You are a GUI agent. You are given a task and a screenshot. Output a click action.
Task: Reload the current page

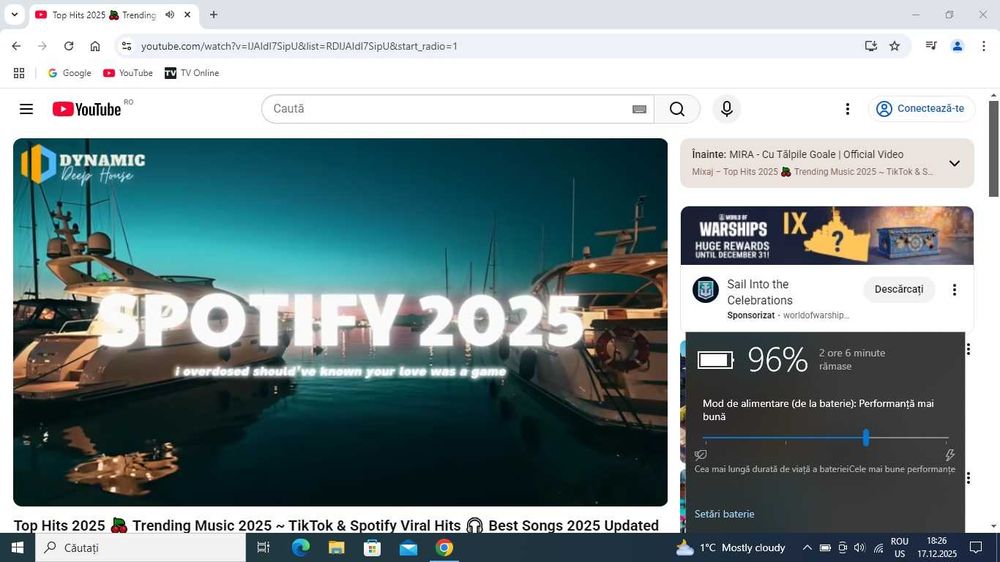tap(68, 46)
